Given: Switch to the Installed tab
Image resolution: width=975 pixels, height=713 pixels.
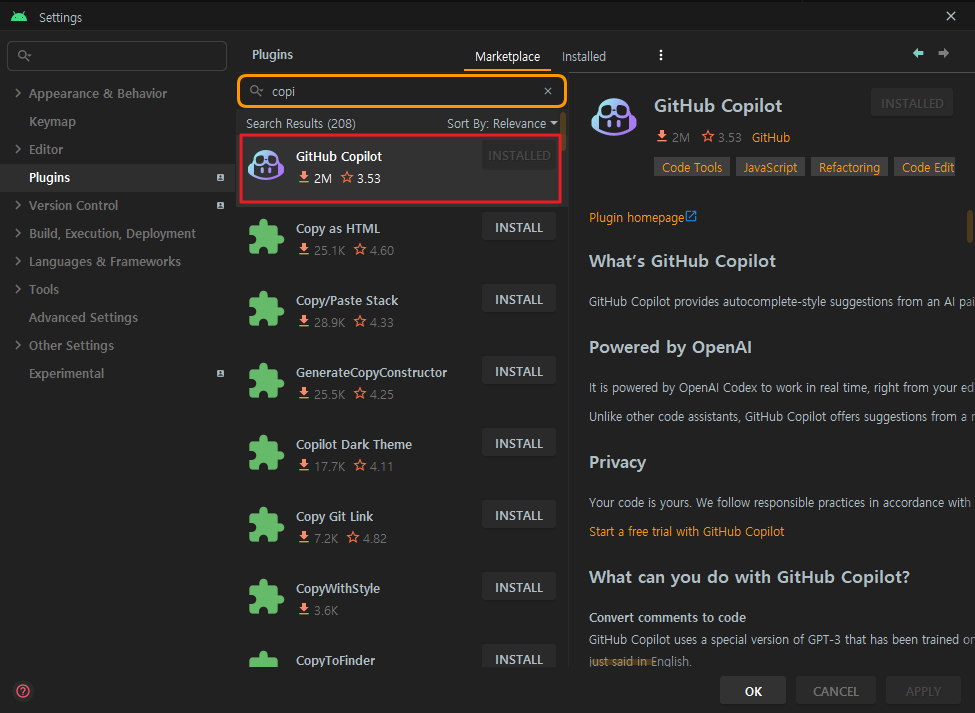Looking at the screenshot, I should pos(583,57).
